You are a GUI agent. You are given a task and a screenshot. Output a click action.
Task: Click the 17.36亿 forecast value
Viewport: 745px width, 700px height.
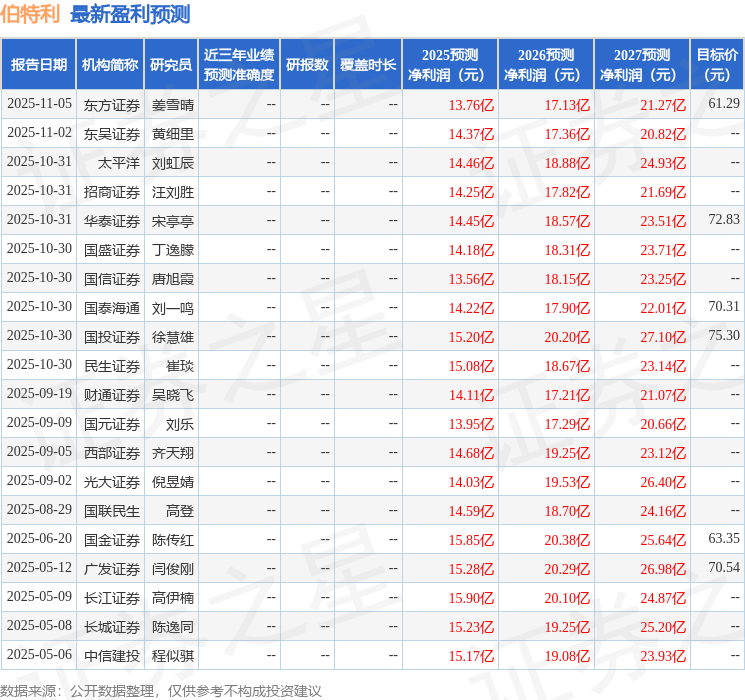pos(567,134)
